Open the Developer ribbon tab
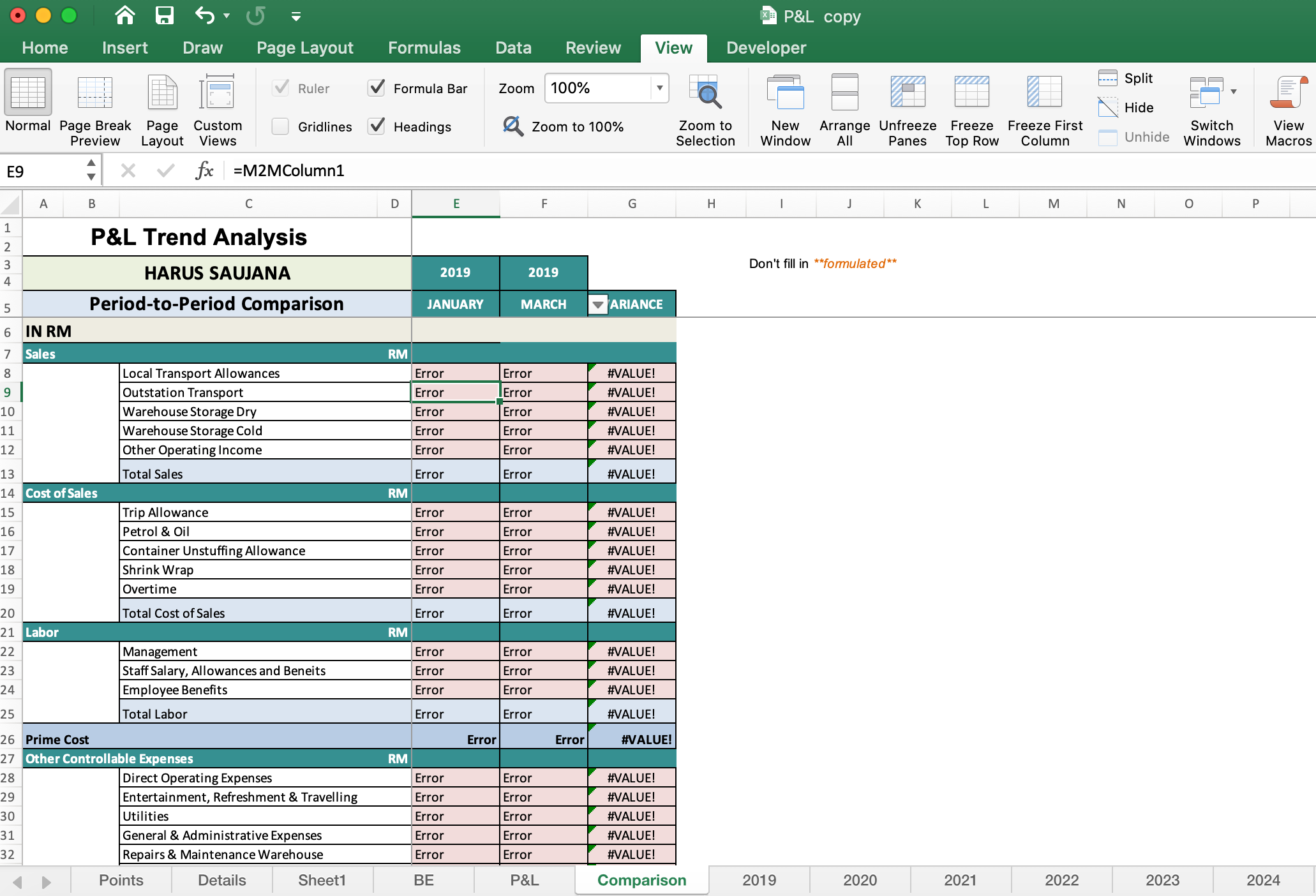Viewport: 1316px width, 896px height. click(x=766, y=48)
